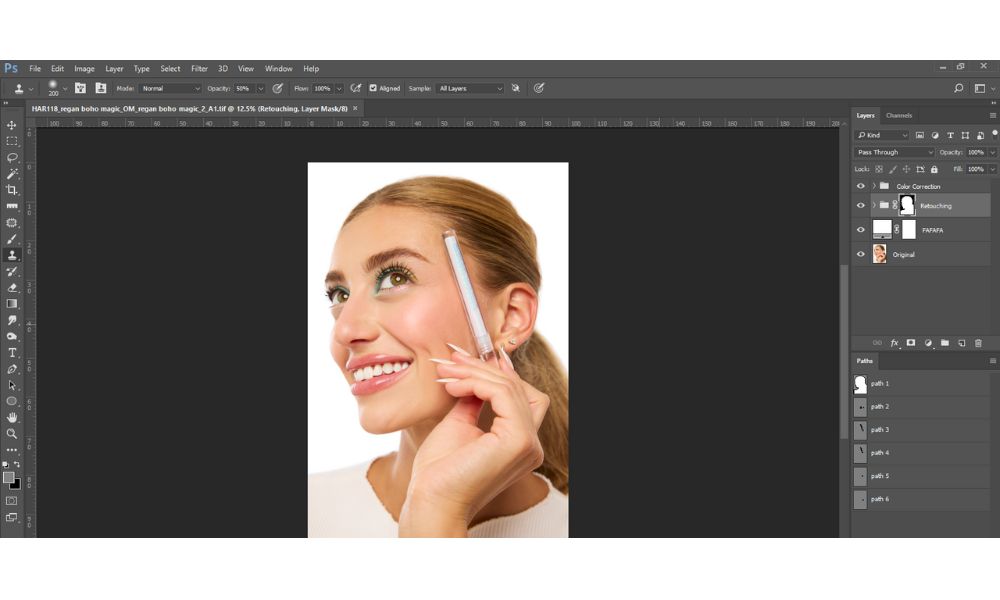The height and width of the screenshot is (600, 1000).
Task: Open the Edit Toolbar three-dots menu
Action: 11,450
